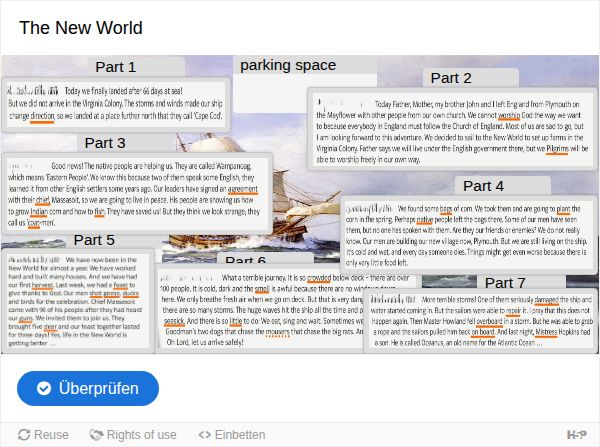The height and width of the screenshot is (447, 600).
Task: Click the underlined word 'agreement'
Action: pyautogui.click(x=243, y=189)
